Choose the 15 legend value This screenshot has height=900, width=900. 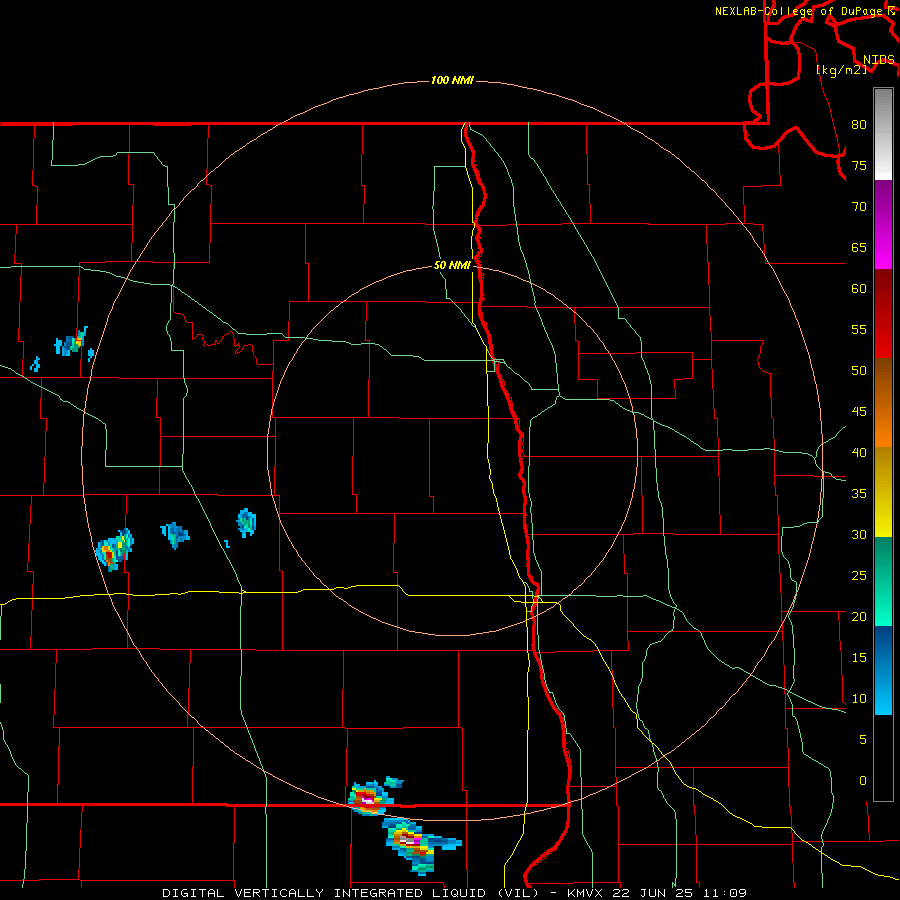coord(859,658)
